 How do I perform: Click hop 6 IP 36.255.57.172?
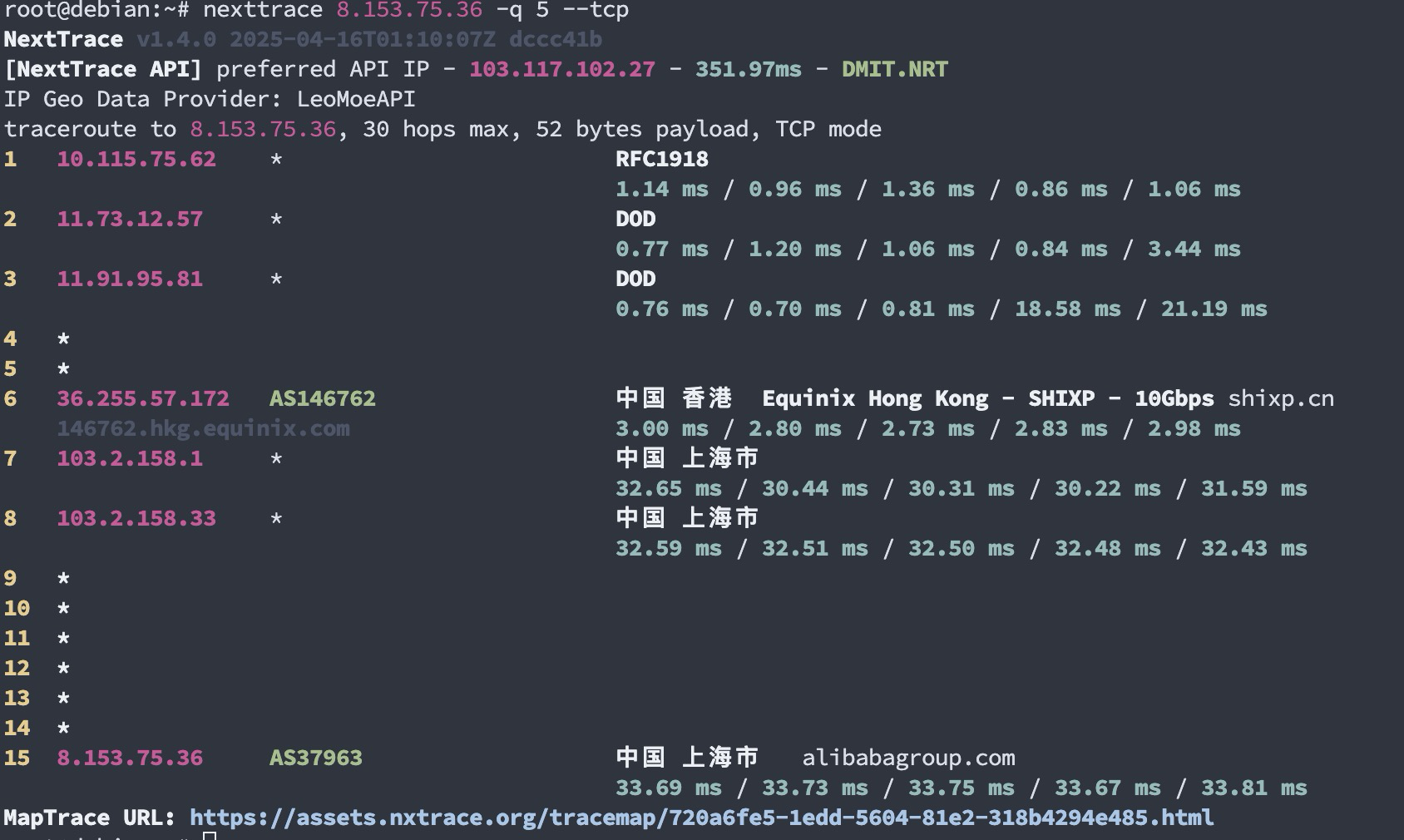tap(143, 398)
